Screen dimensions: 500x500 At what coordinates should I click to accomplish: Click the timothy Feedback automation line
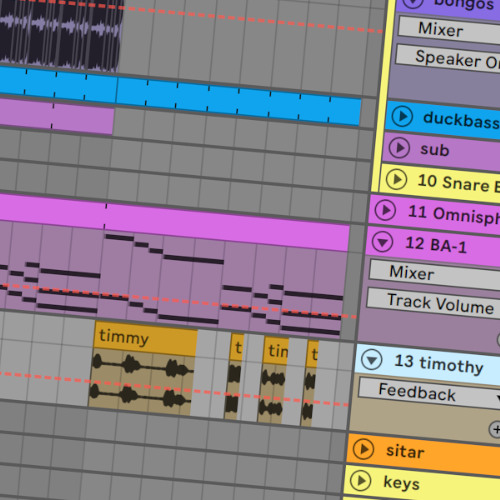click(x=173, y=389)
